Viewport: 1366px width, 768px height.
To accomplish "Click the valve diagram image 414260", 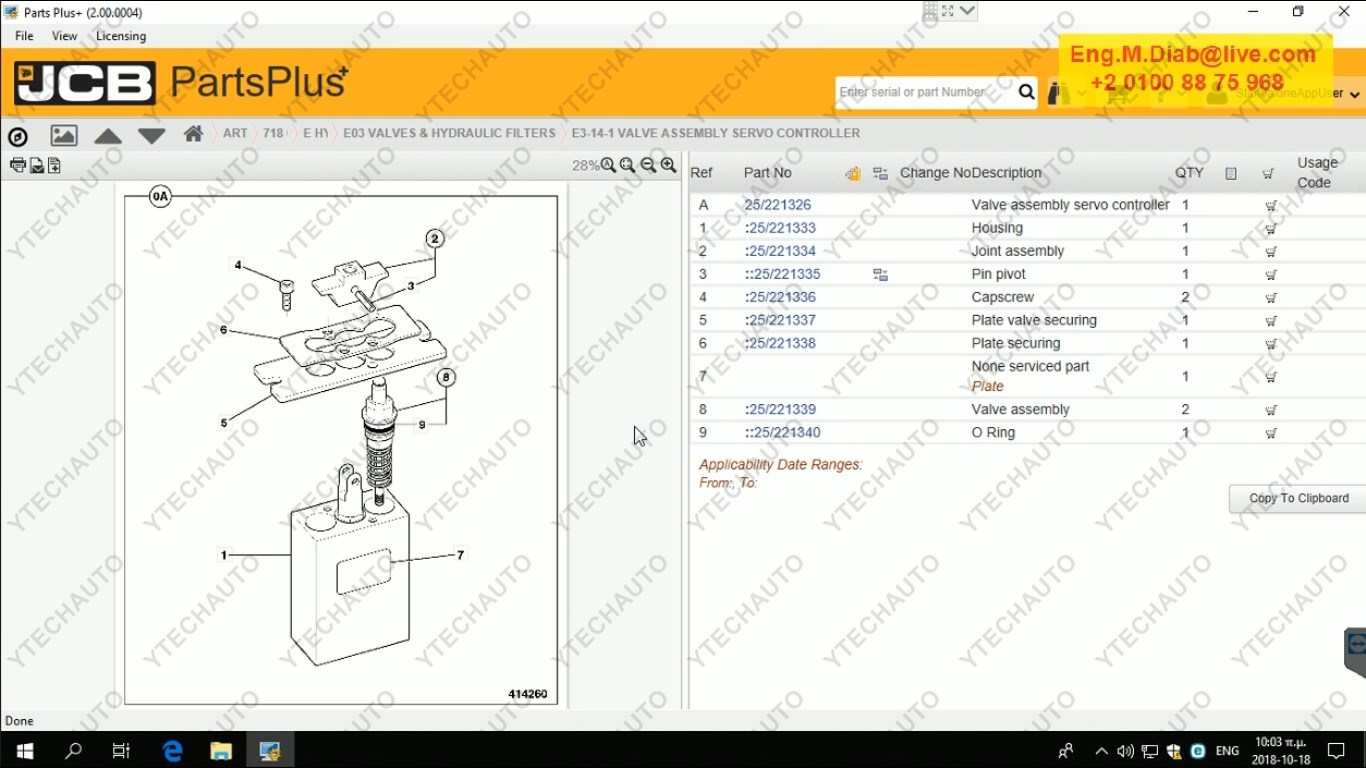I will pyautogui.click(x=341, y=450).
